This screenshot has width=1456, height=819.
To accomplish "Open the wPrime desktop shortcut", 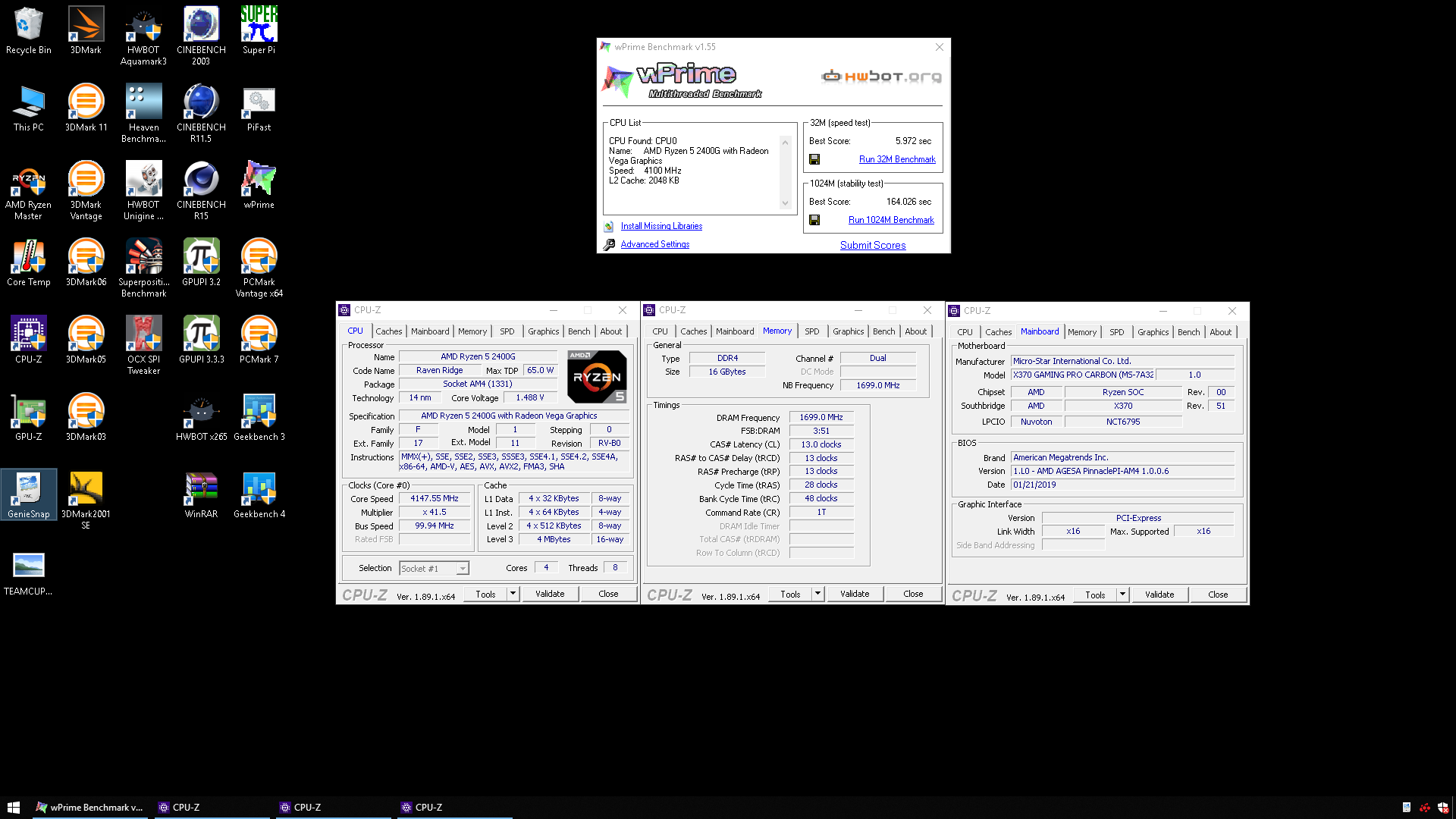I will (x=259, y=186).
